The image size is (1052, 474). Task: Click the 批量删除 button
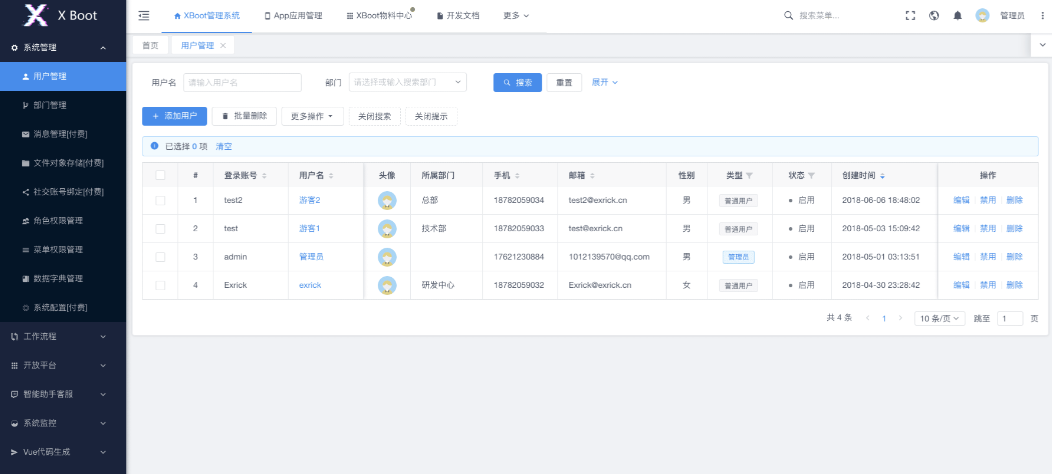pyautogui.click(x=244, y=116)
